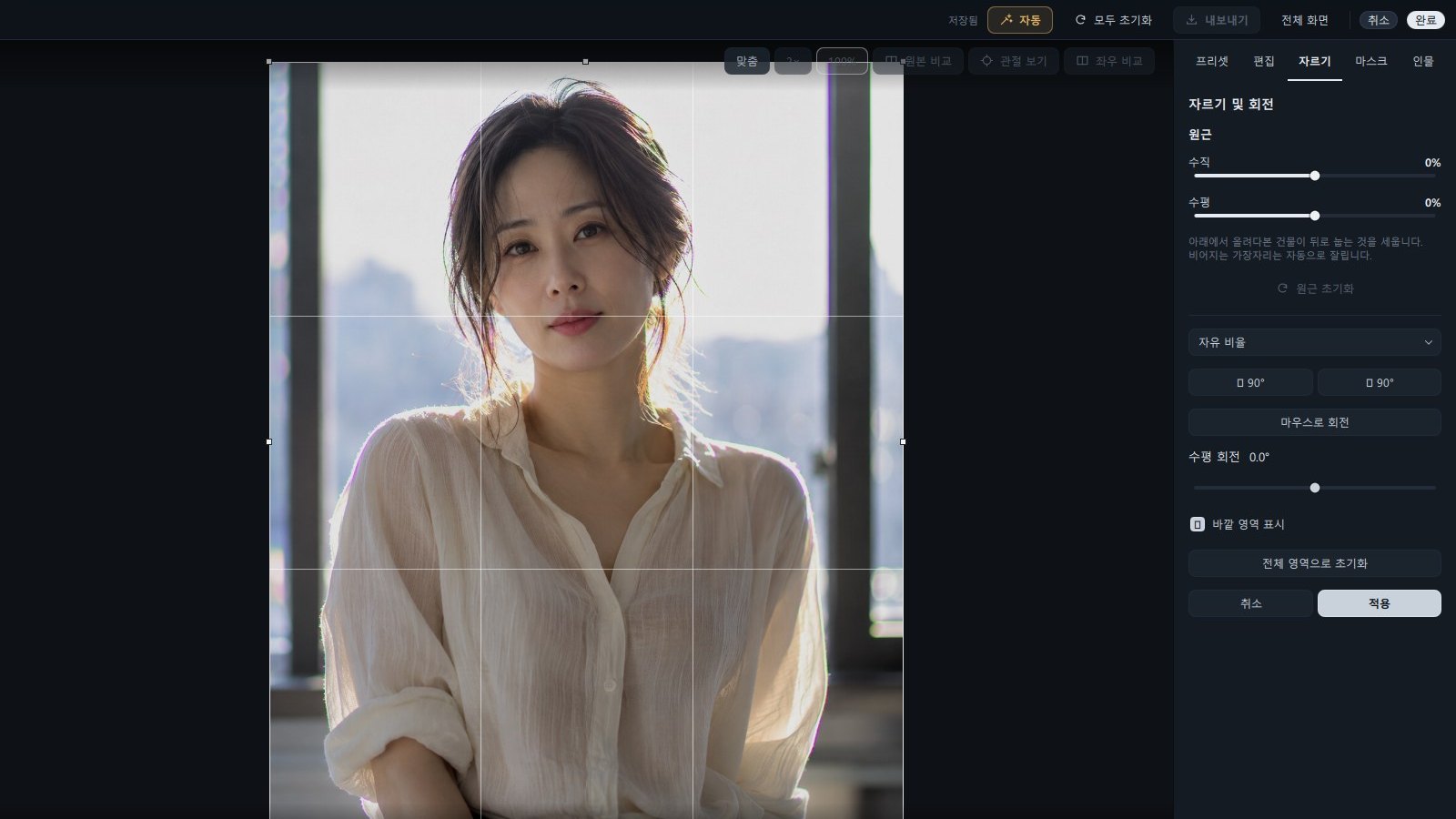This screenshot has width=1456, height=819.
Task: Open the 마스크 tab
Action: pos(1370,61)
